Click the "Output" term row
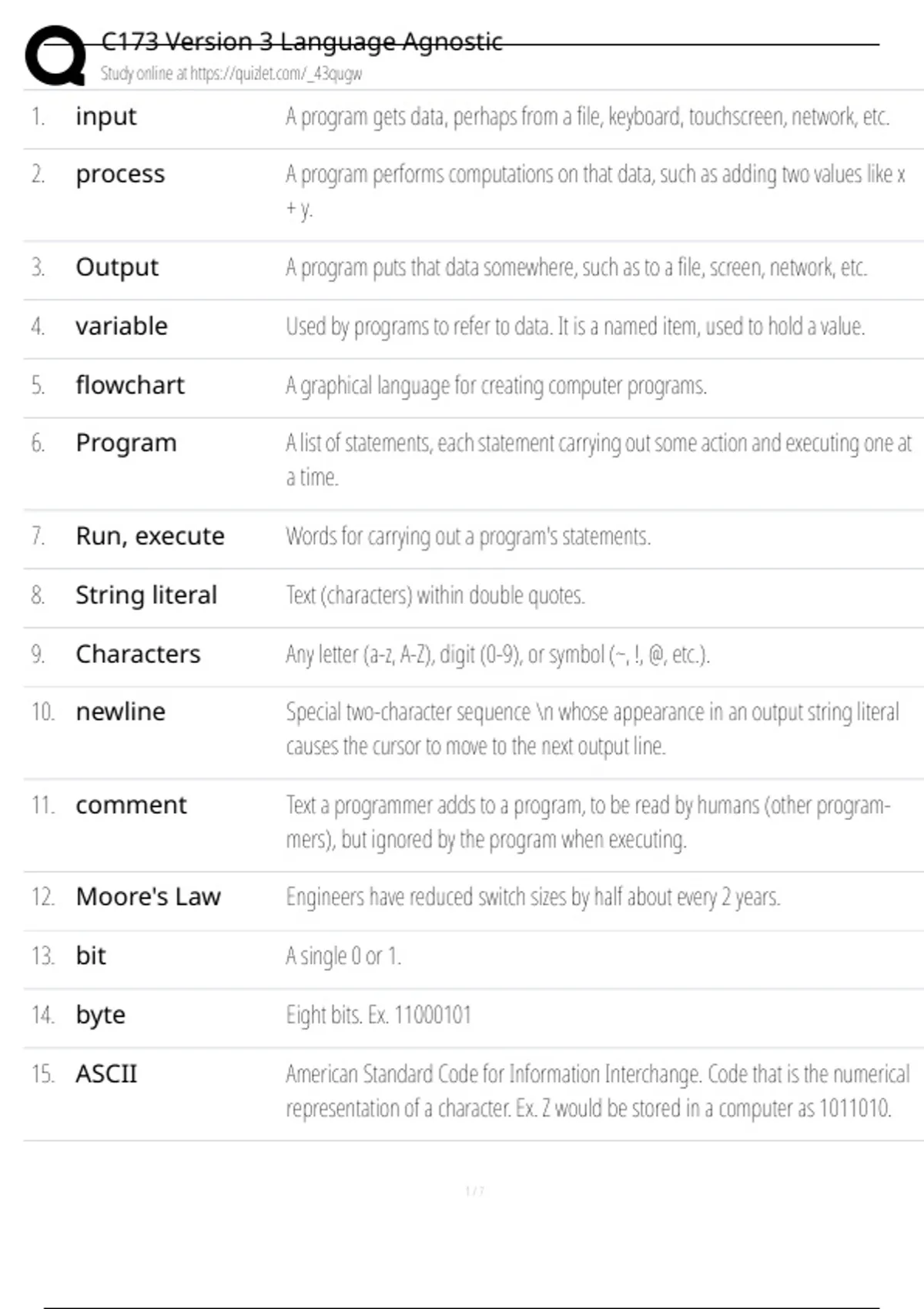924x1309 pixels. point(117,267)
